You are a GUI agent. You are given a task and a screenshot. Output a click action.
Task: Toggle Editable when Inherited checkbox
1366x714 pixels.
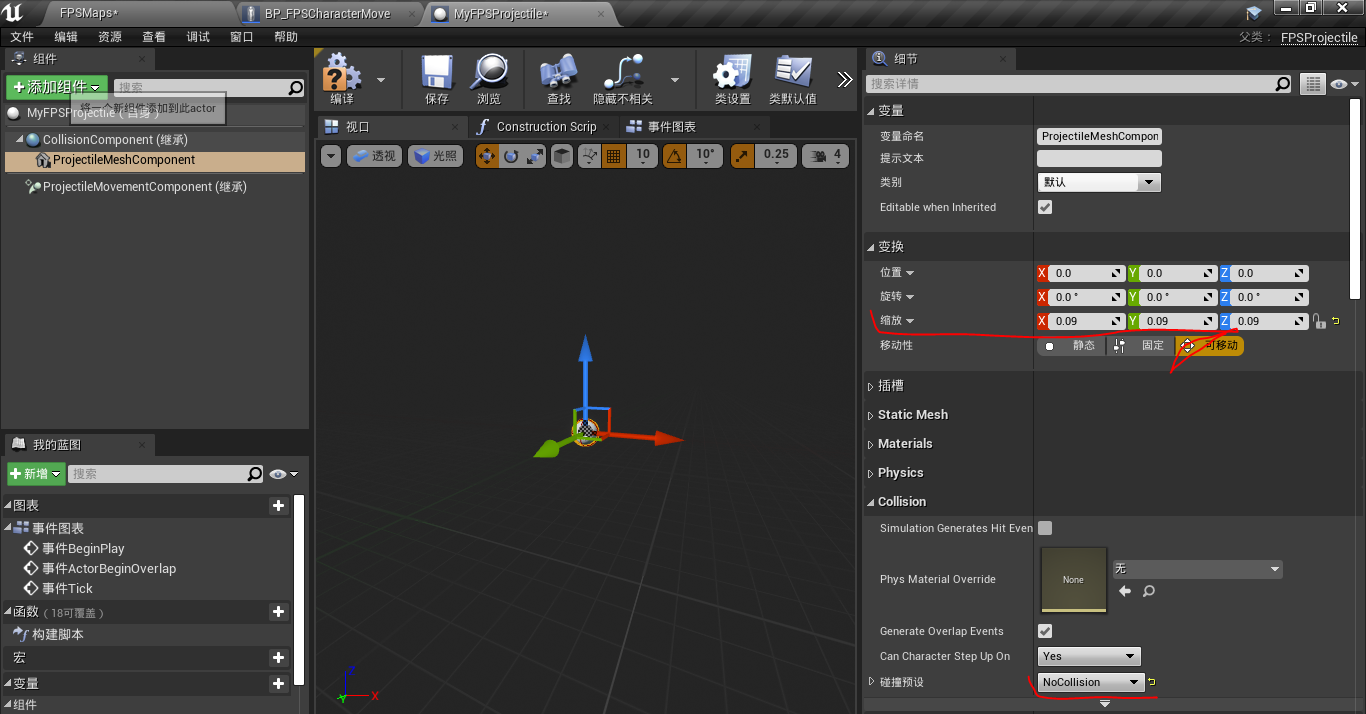(x=1045, y=207)
